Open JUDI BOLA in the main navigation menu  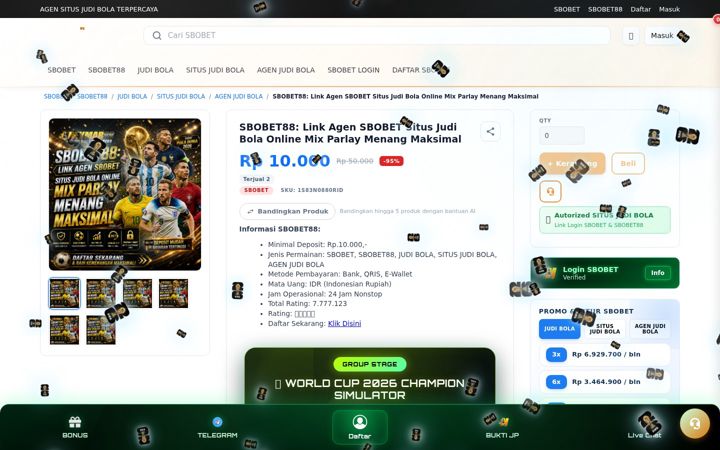[155, 70]
